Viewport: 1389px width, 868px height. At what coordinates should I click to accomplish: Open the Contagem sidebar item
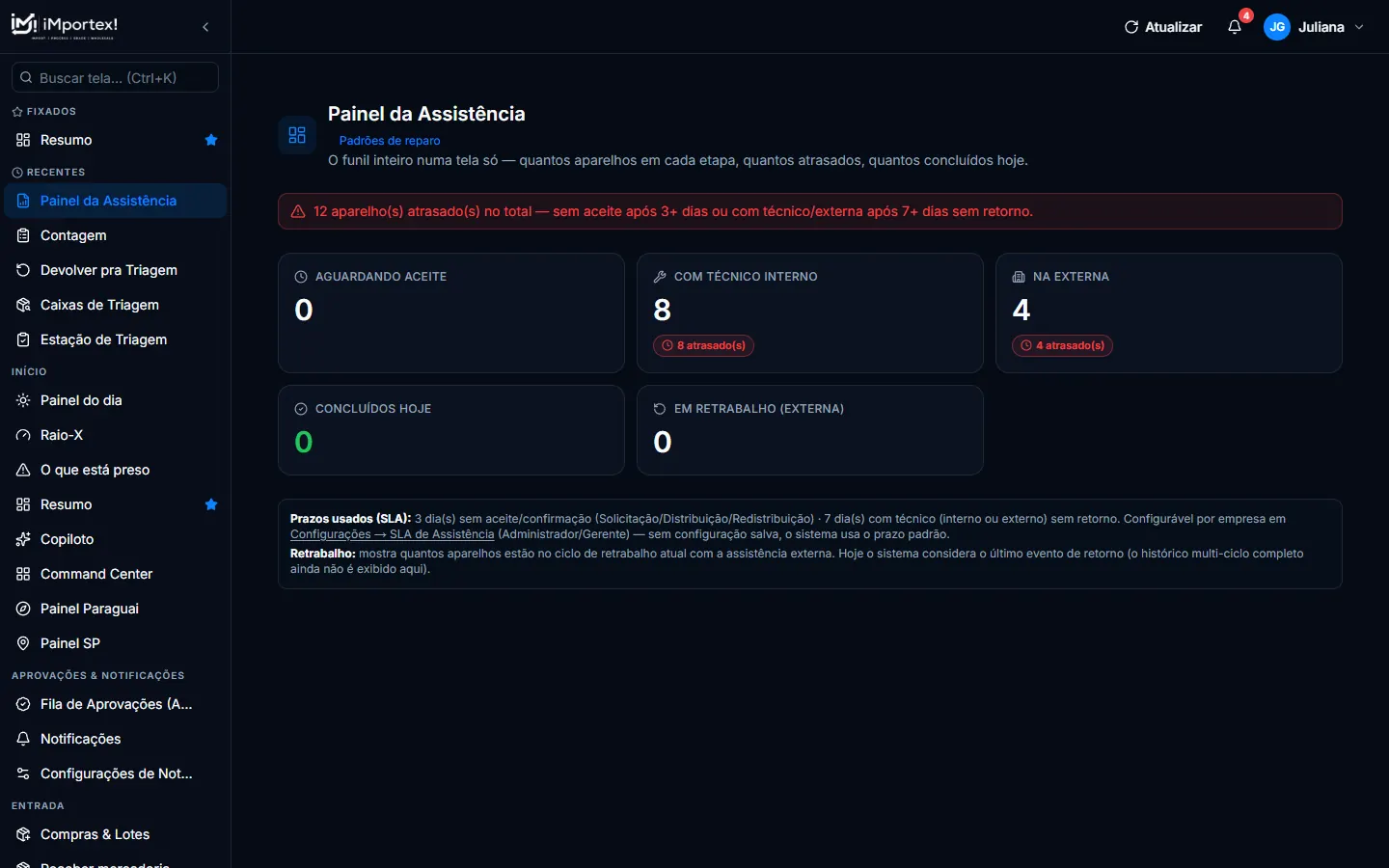pos(115,235)
